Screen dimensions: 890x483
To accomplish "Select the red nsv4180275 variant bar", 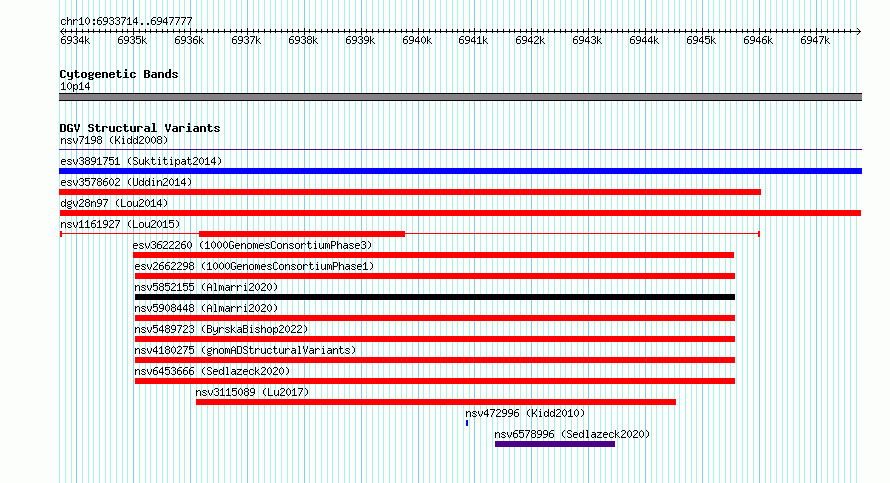I will 435,360.
